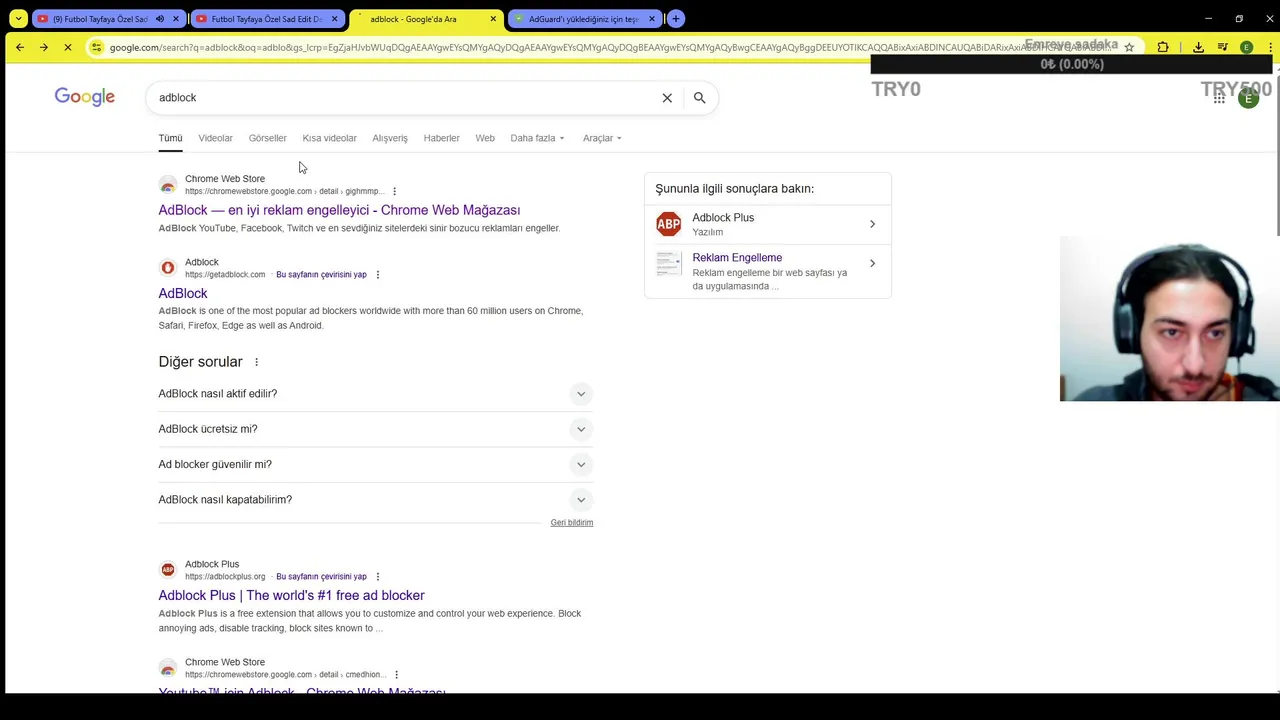This screenshot has height=720, width=1280.
Task: Open more options for getadblock.com result
Action: point(378,274)
